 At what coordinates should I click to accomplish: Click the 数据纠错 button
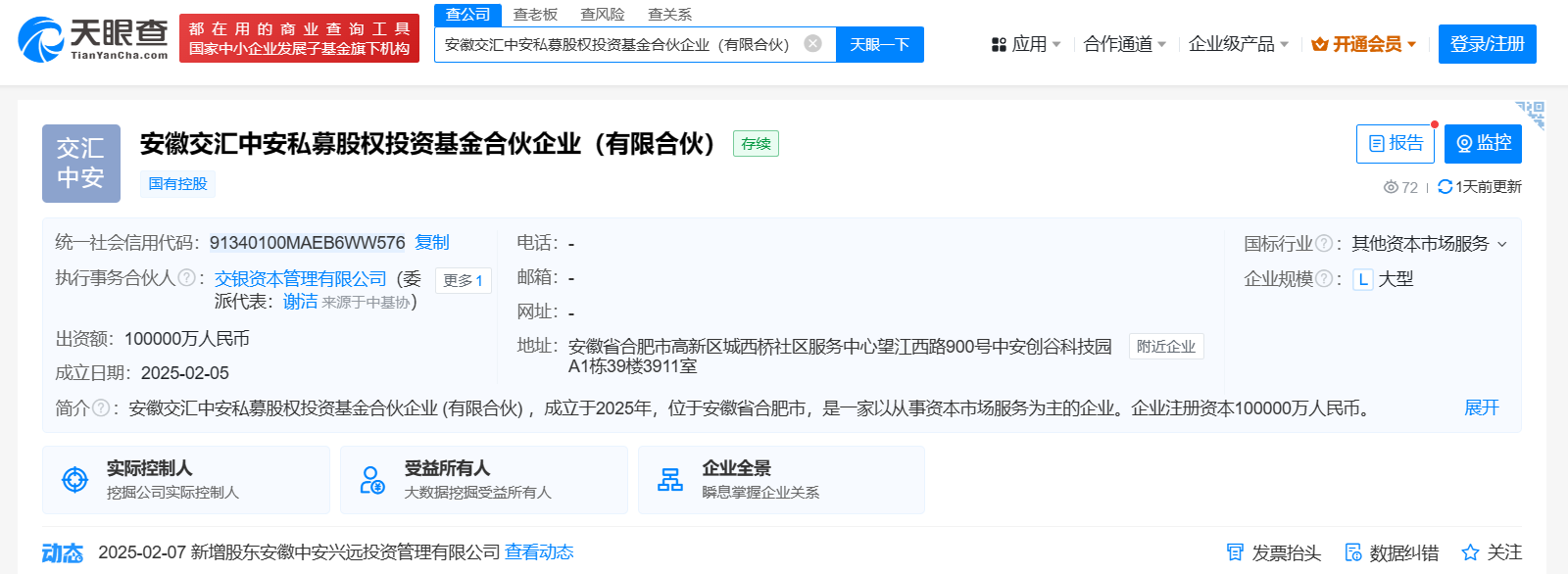pos(1392,552)
